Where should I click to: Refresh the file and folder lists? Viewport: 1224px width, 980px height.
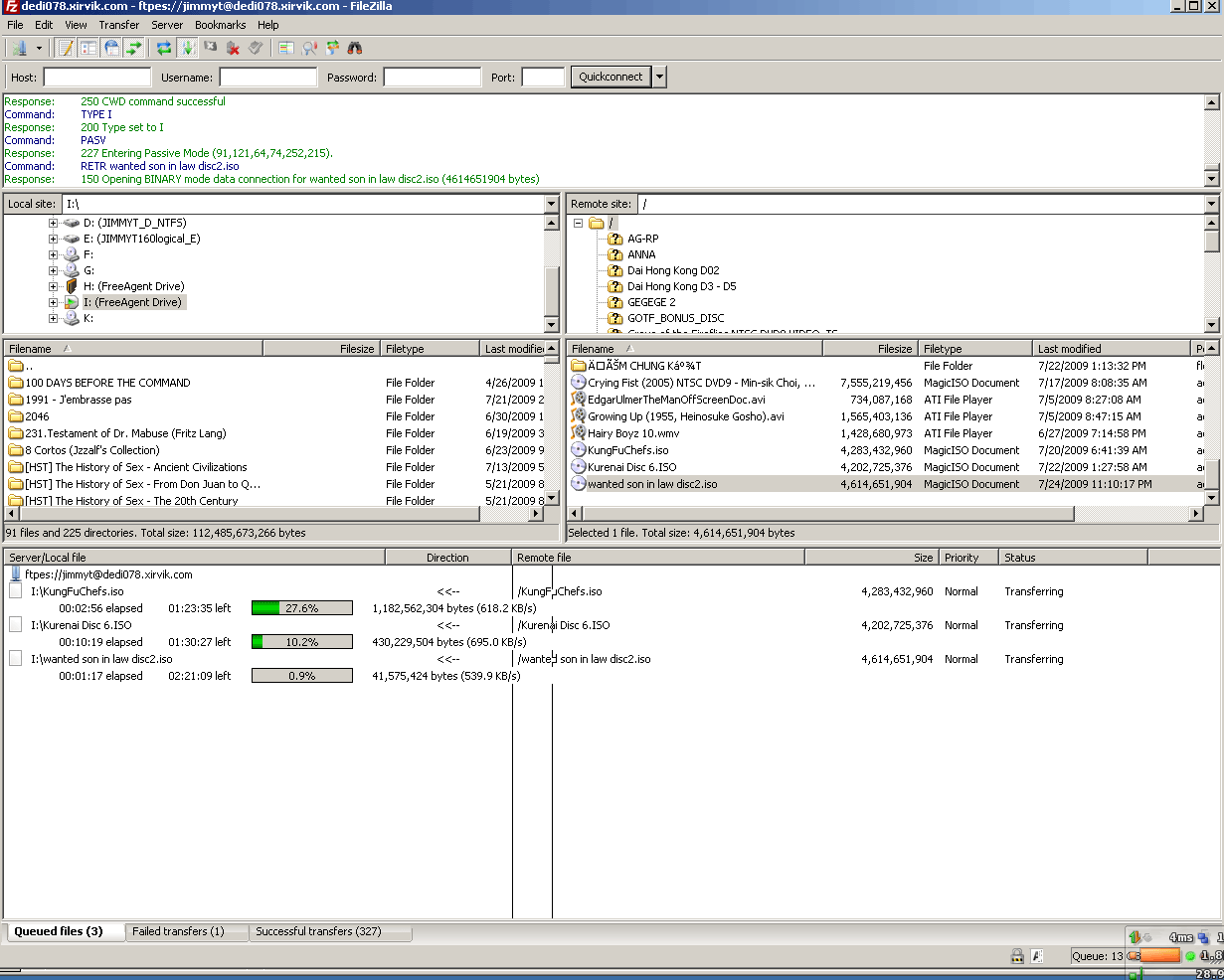pos(164,48)
